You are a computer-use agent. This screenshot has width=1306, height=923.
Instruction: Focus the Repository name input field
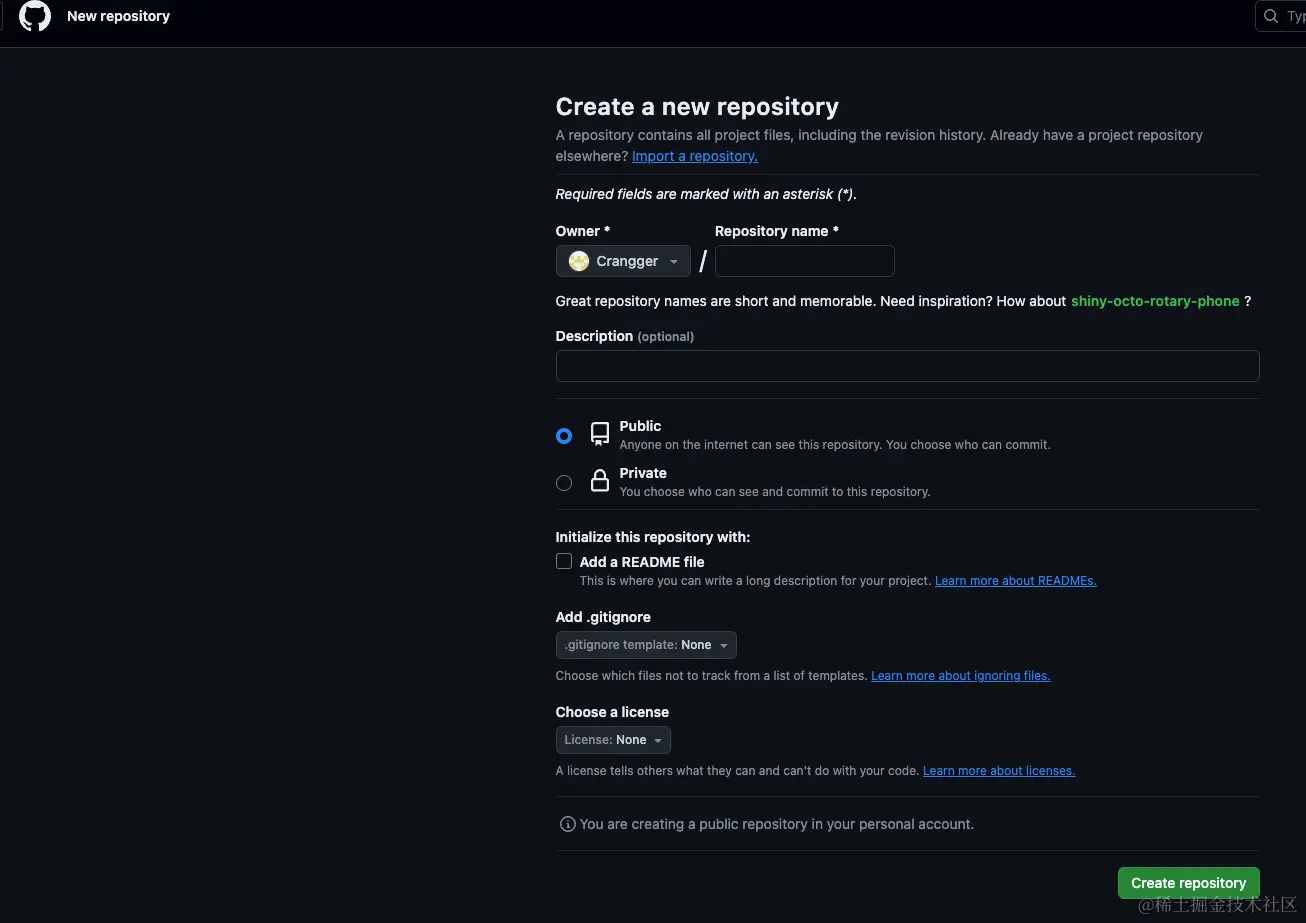pos(804,261)
